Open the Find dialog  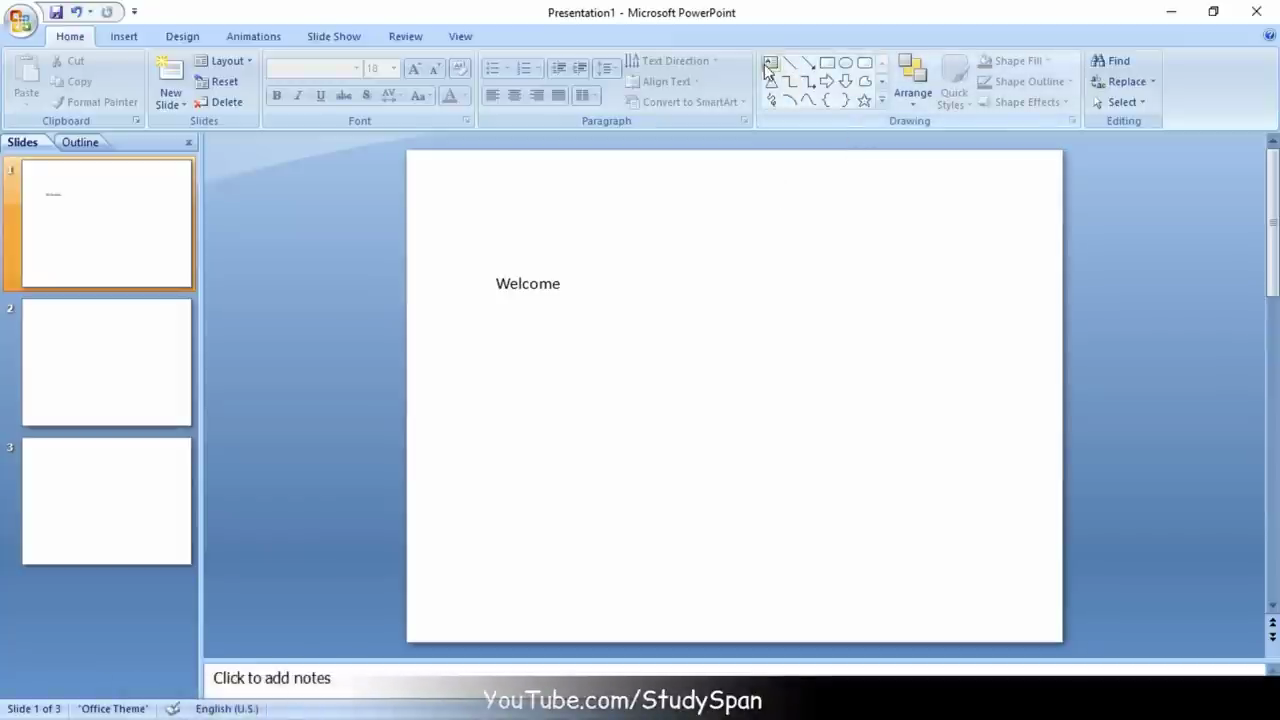[x=1110, y=61]
